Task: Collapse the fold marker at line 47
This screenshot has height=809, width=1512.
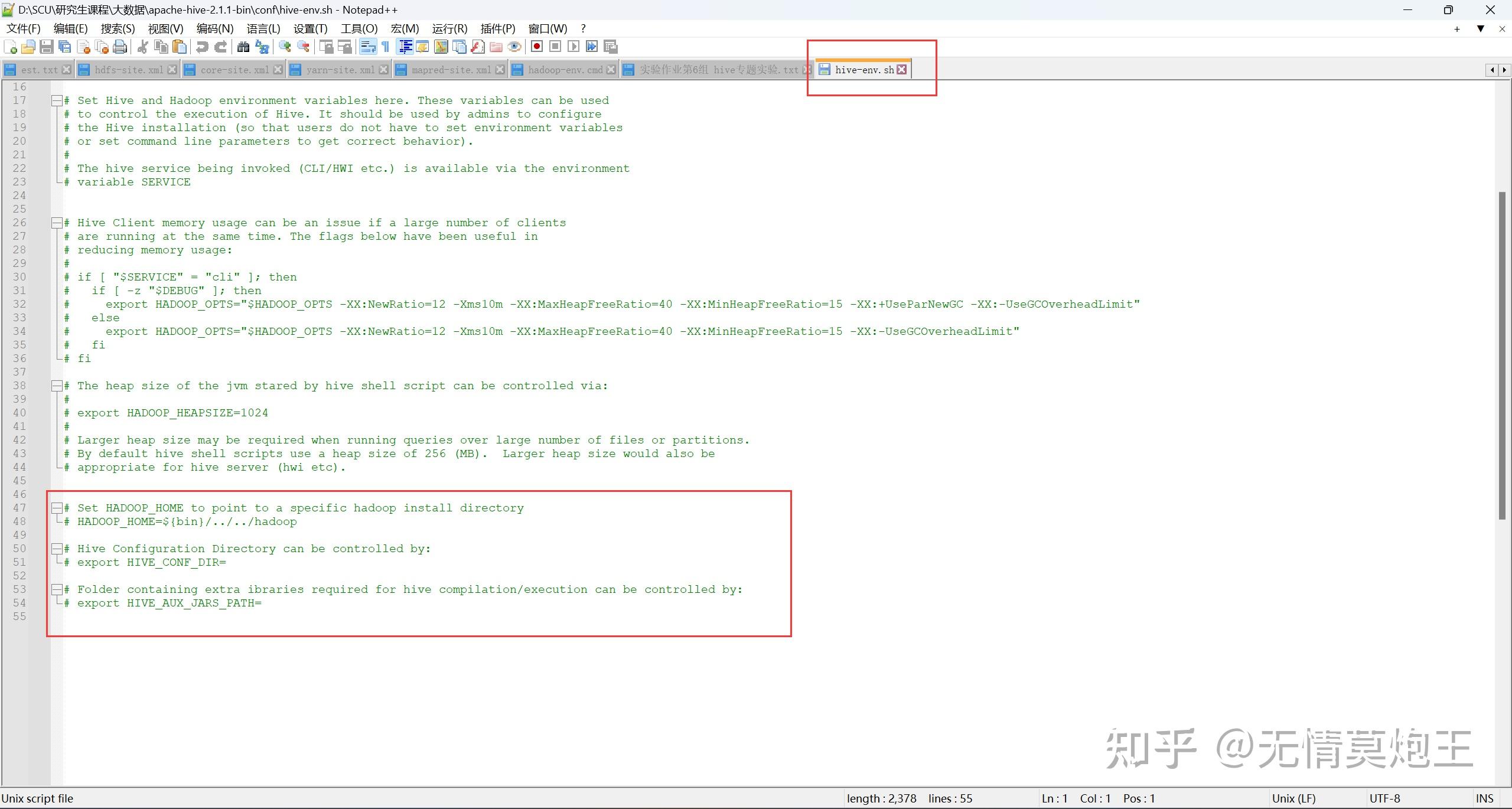Action: click(57, 508)
